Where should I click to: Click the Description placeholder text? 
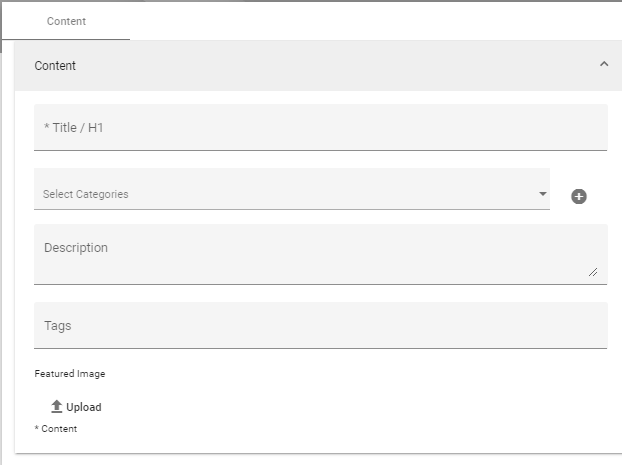point(76,248)
